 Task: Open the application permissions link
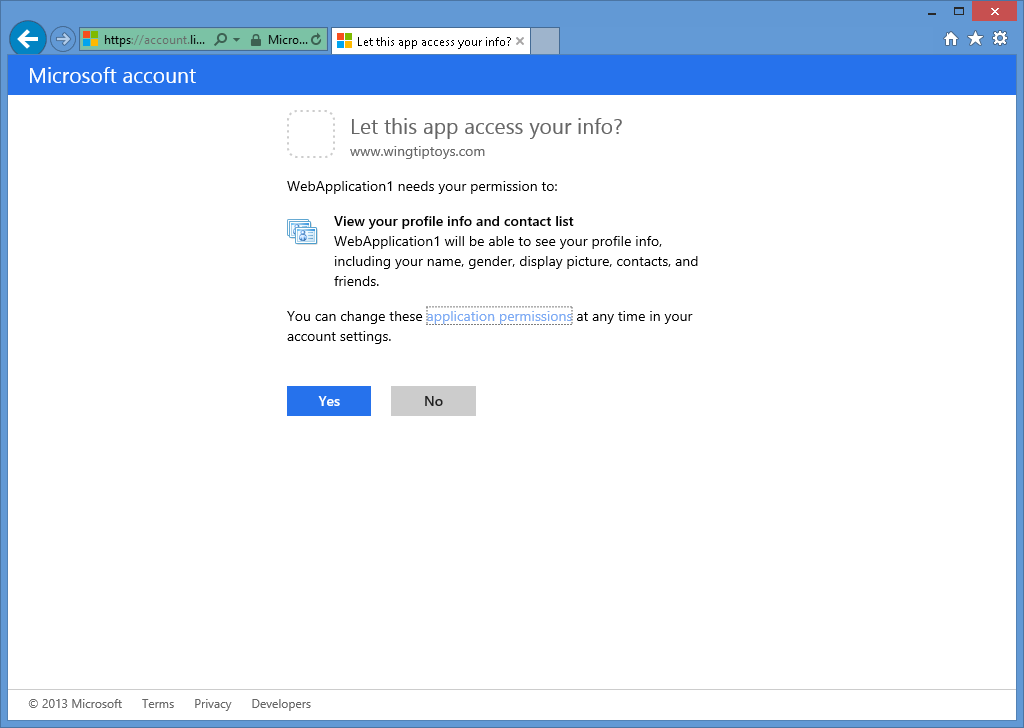[x=499, y=315]
